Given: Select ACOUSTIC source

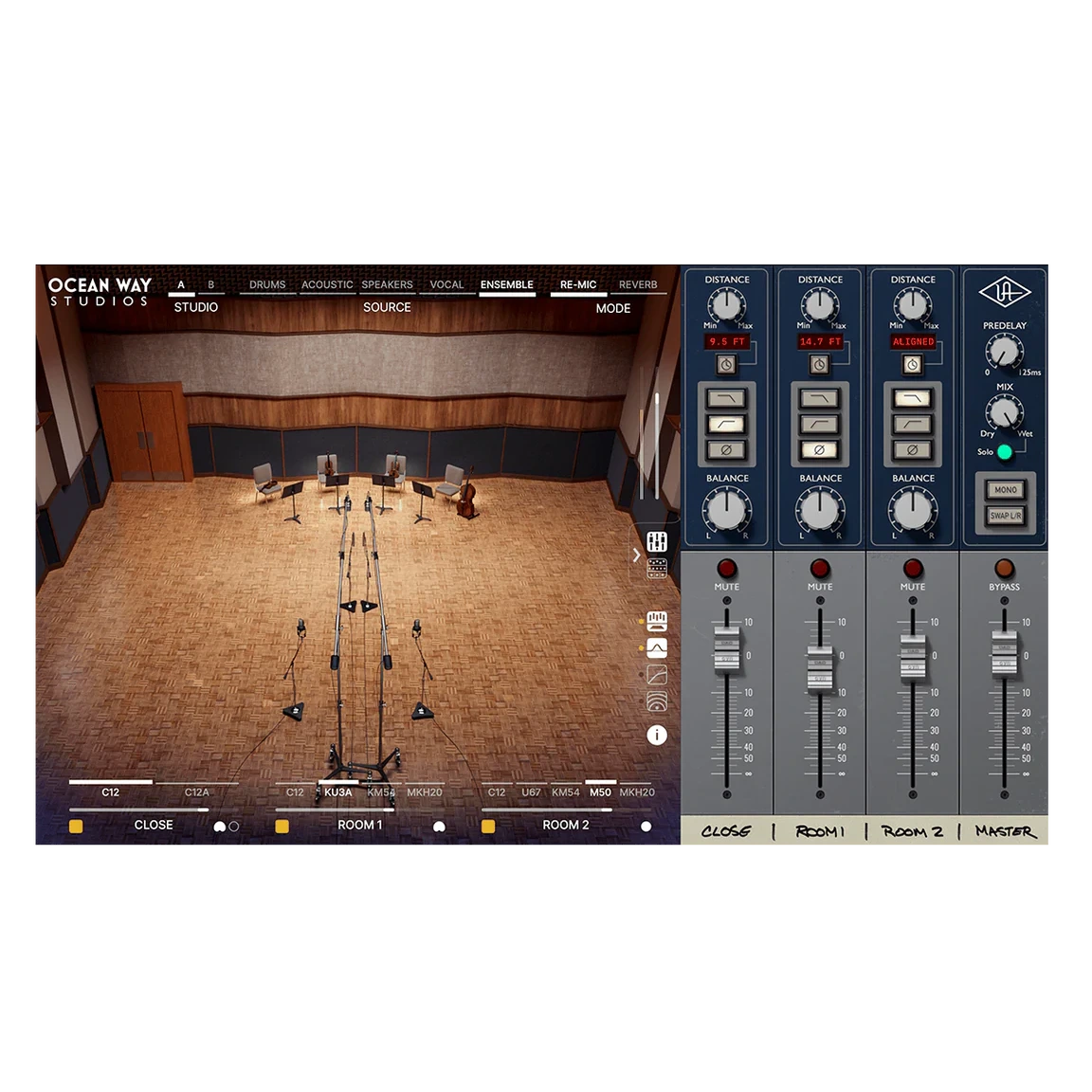Looking at the screenshot, I should [x=327, y=284].
